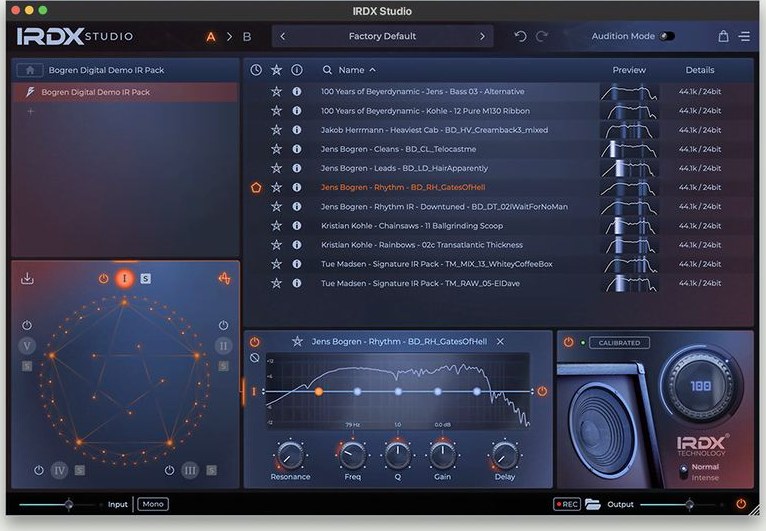Viewport: 766px width, 531px height.
Task: Toggle EQ curve power at right
Action: (542, 391)
